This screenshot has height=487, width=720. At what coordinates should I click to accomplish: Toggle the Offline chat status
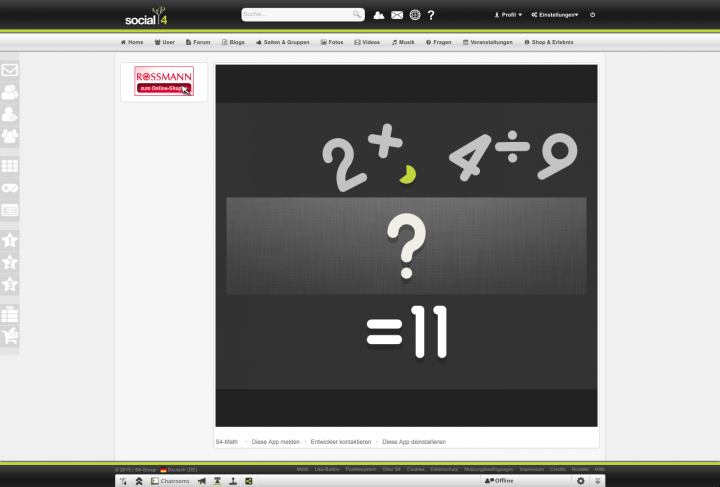coord(499,481)
